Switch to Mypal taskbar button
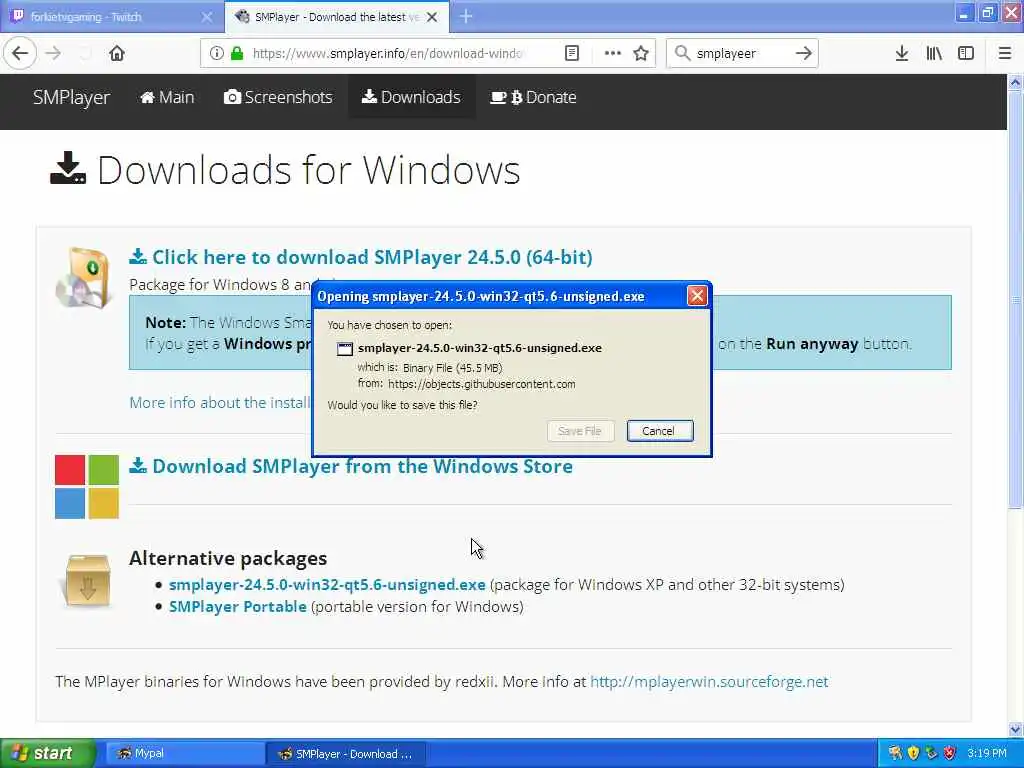The height and width of the screenshot is (768, 1024). [185, 754]
